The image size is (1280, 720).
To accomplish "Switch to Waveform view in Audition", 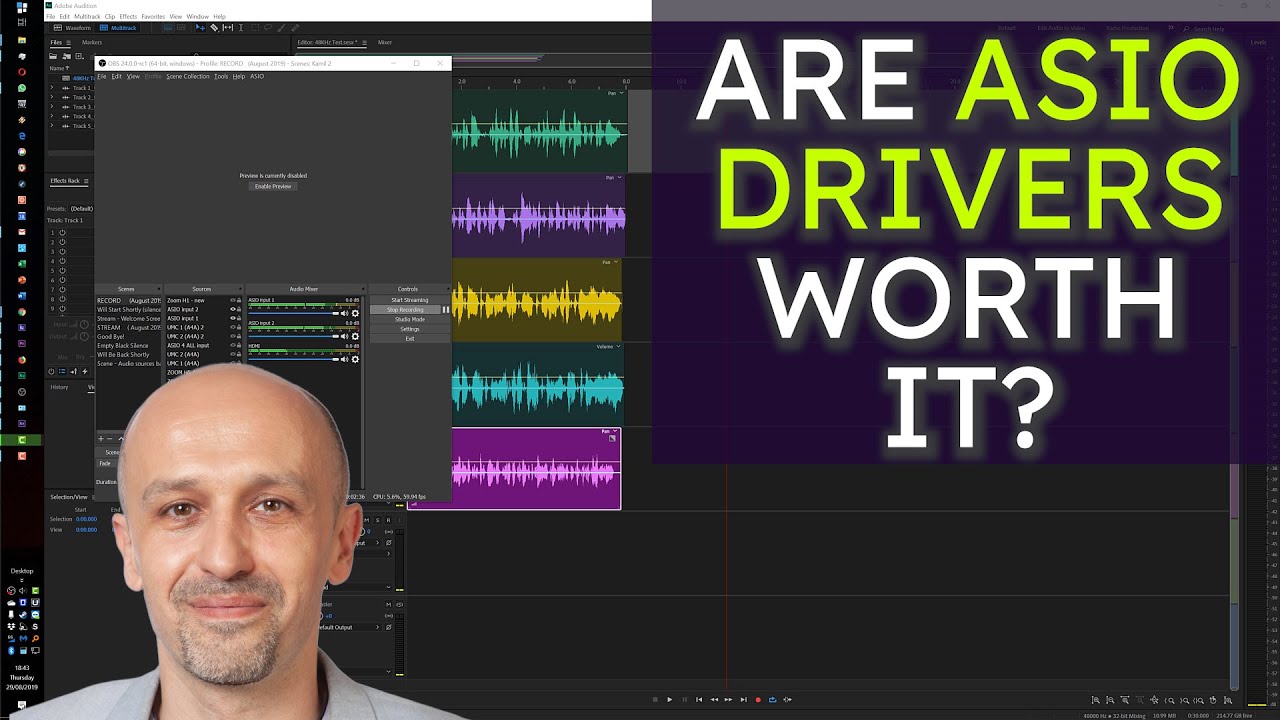I will [72, 28].
